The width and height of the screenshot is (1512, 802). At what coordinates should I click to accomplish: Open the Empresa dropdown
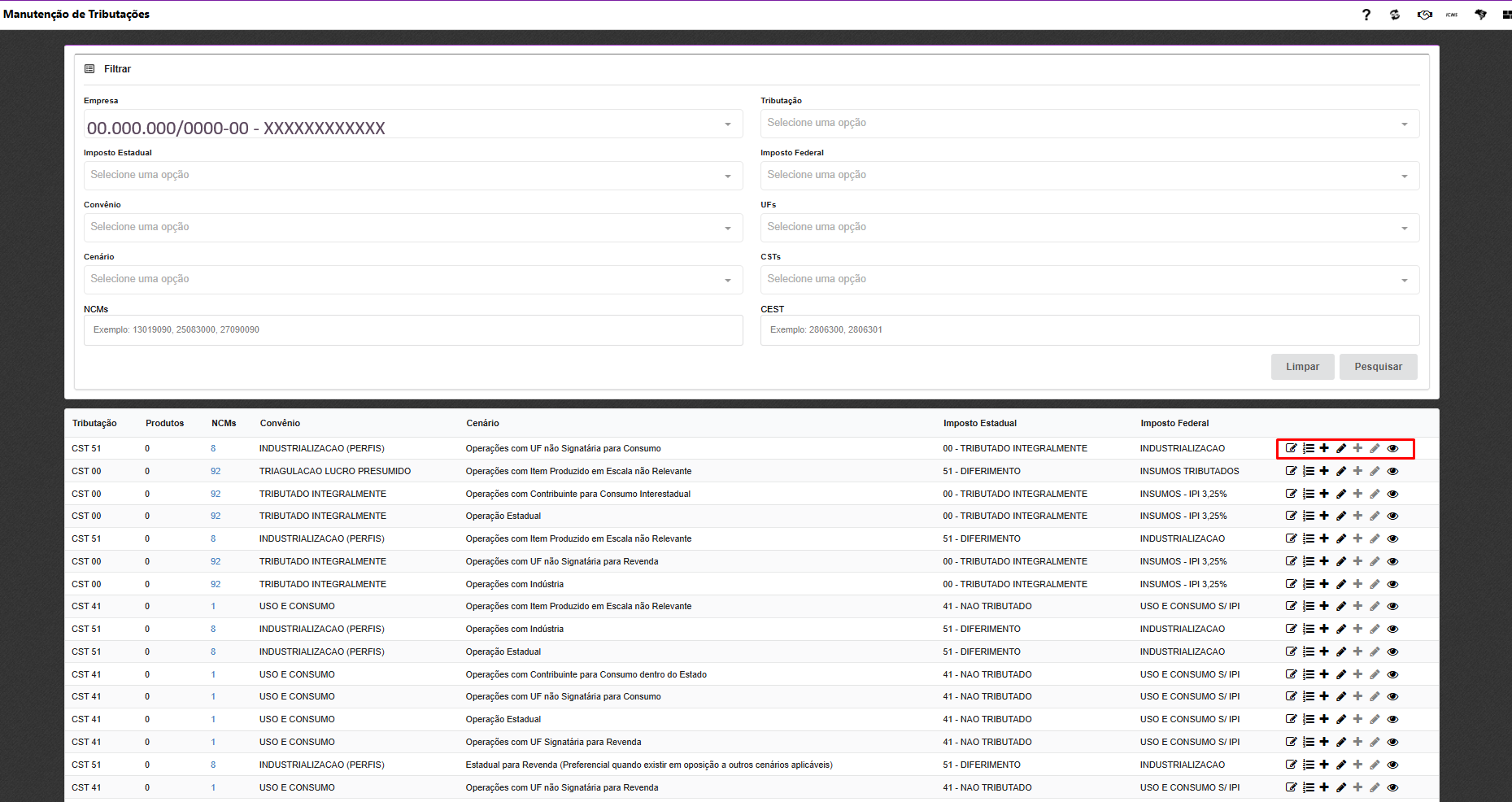(412, 124)
